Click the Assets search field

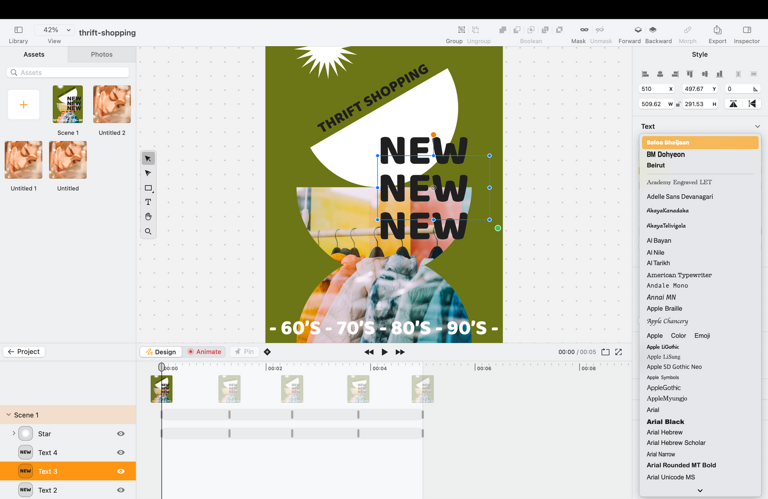68,72
